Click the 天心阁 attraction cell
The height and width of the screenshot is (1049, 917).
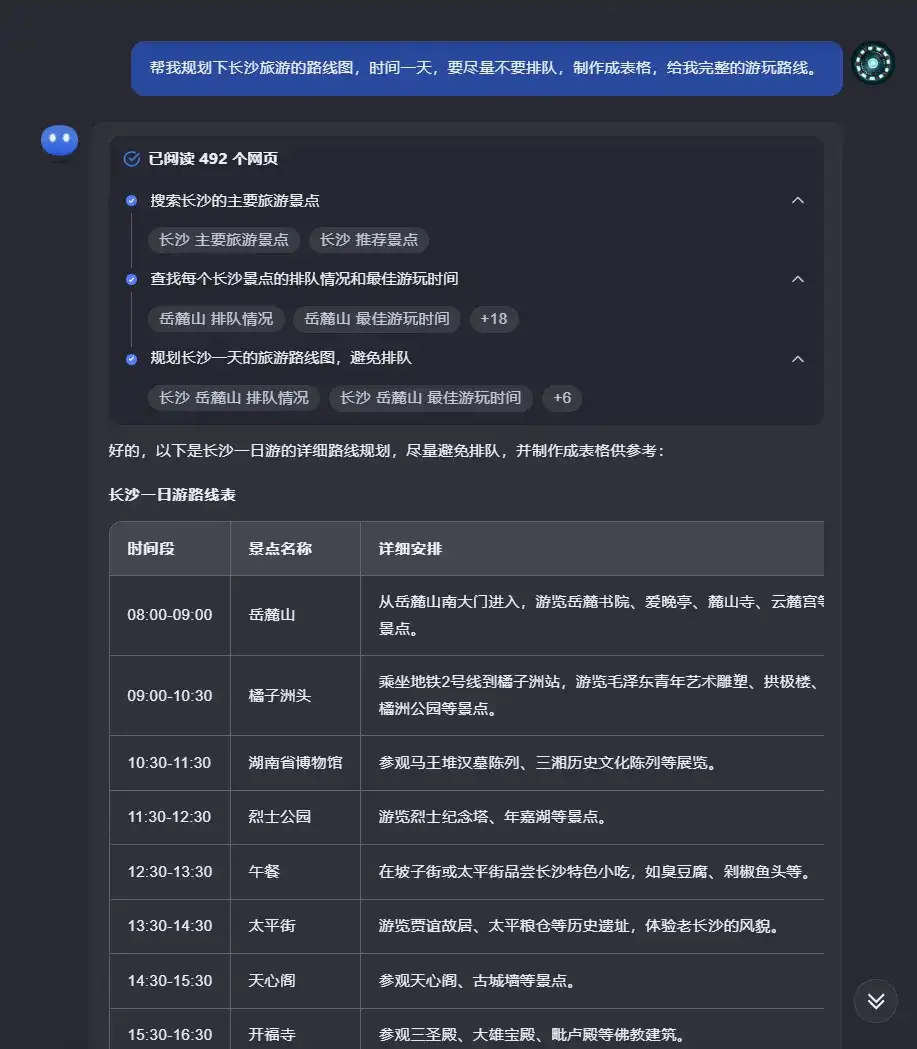coord(295,981)
